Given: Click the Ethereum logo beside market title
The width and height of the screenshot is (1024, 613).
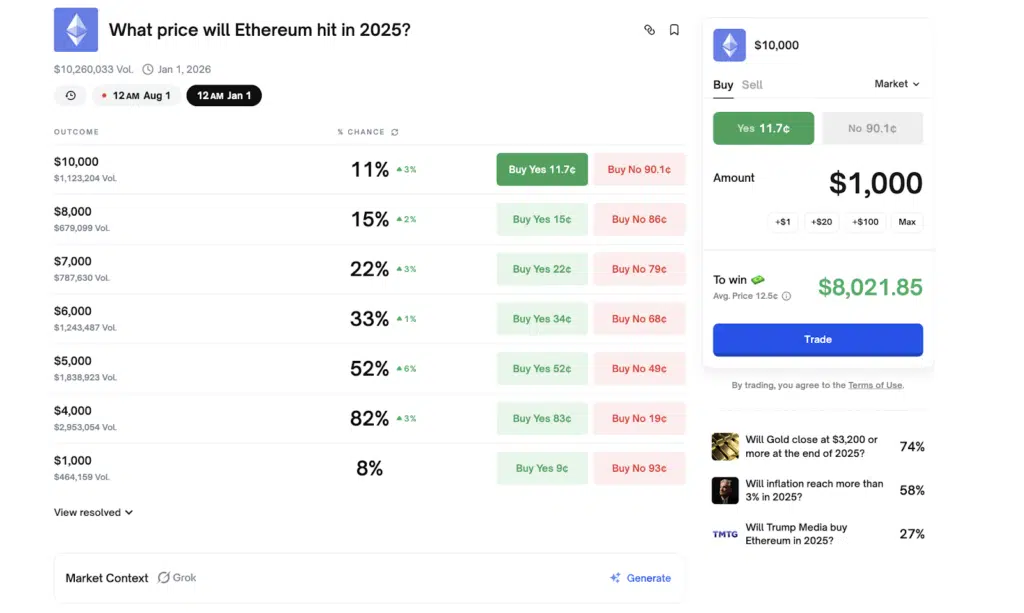Looking at the screenshot, I should [76, 30].
